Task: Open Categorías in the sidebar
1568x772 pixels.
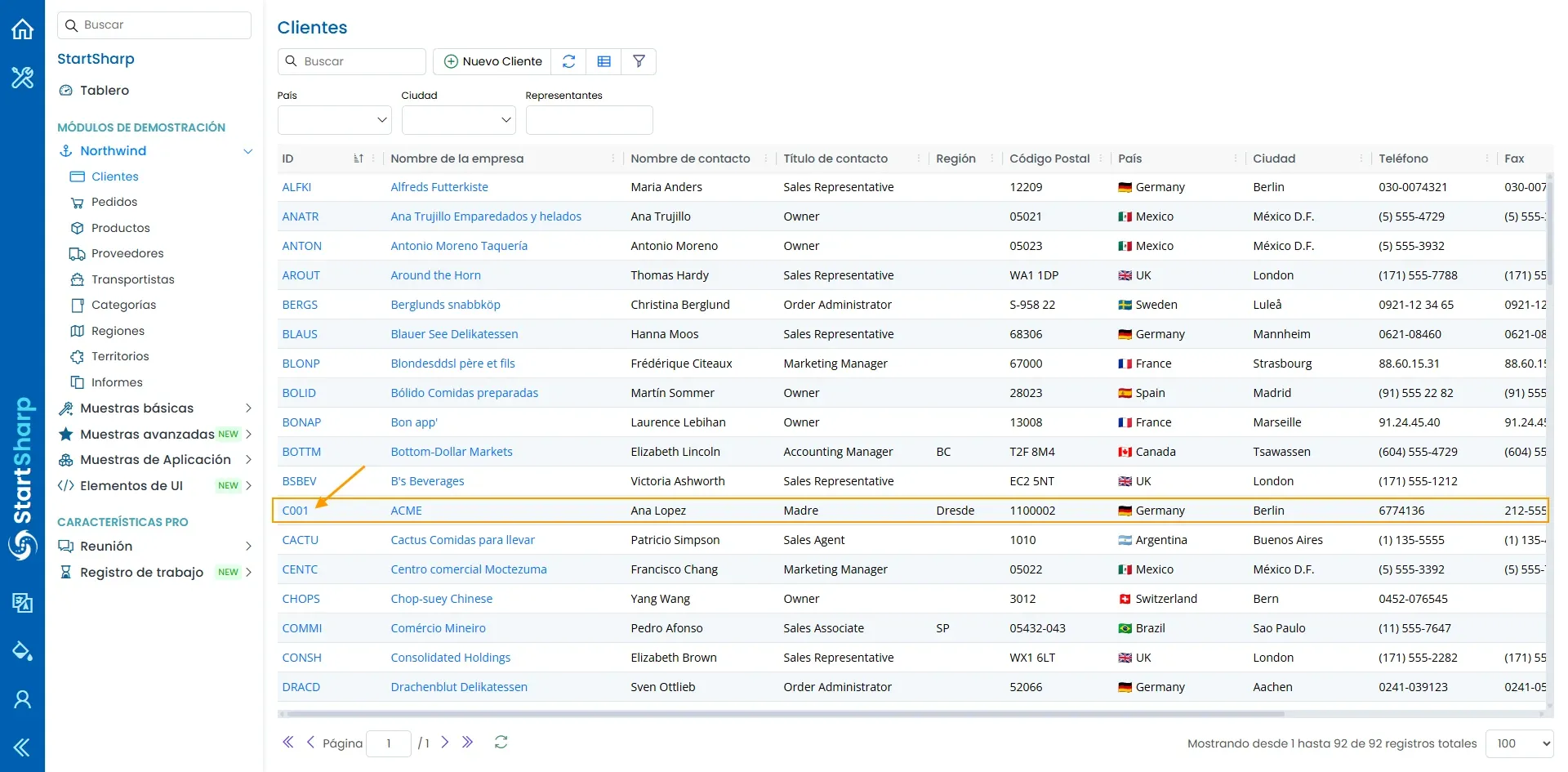Action: tap(123, 305)
